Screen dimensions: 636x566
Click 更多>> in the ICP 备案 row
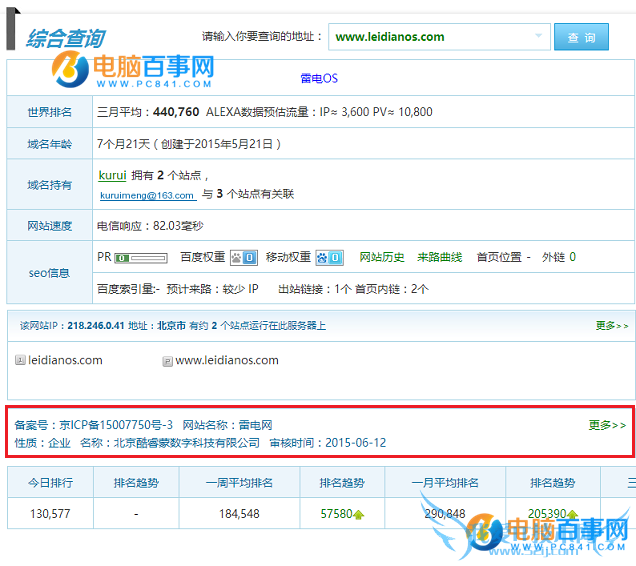(x=607, y=425)
